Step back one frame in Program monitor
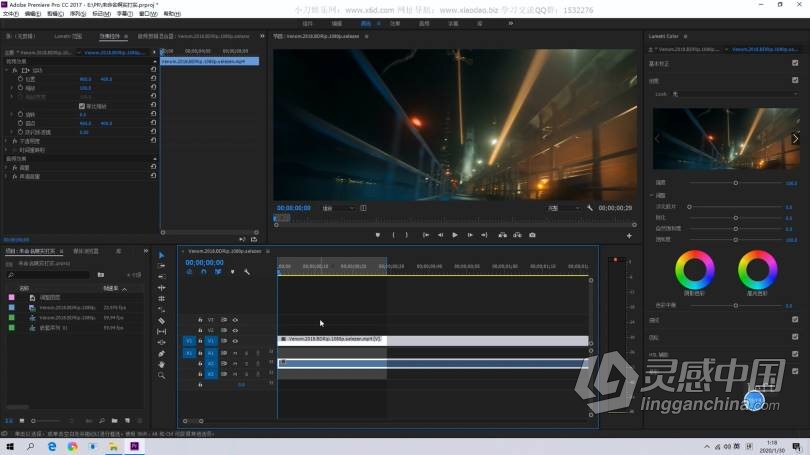The width and height of the screenshot is (810, 455). coord(440,235)
